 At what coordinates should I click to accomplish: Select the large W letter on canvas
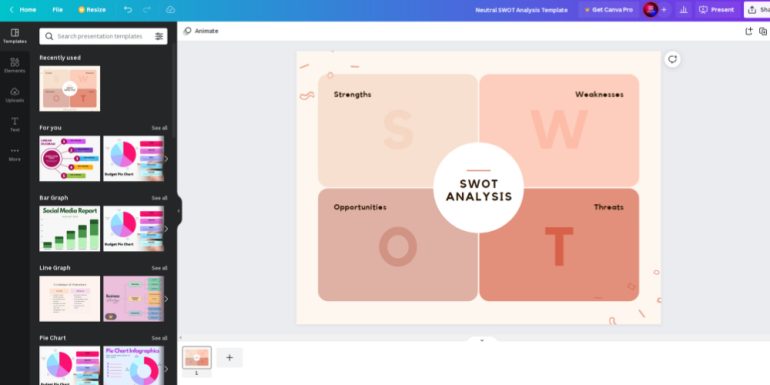[559, 130]
